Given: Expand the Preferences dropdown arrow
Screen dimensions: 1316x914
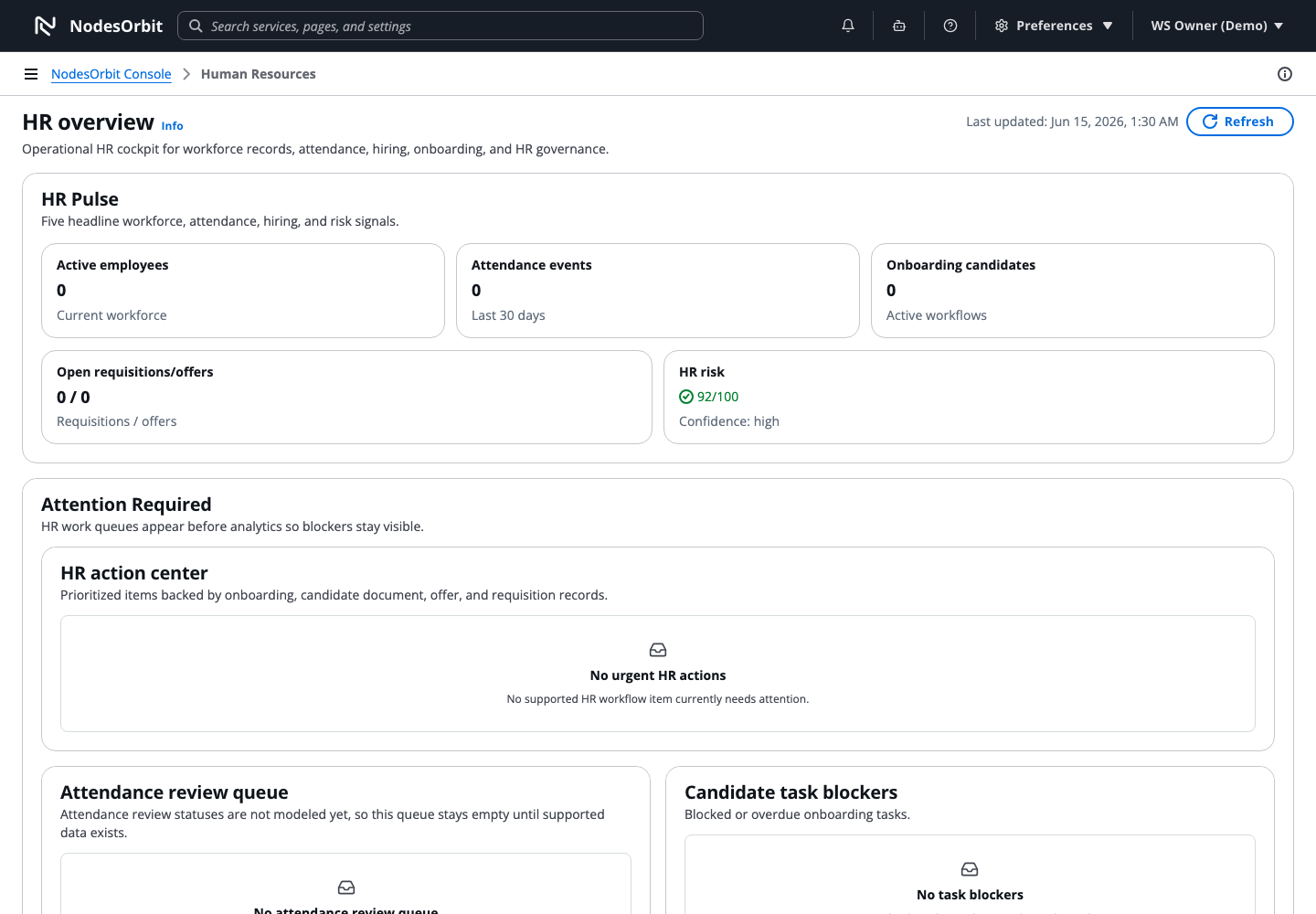Looking at the screenshot, I should (1108, 26).
